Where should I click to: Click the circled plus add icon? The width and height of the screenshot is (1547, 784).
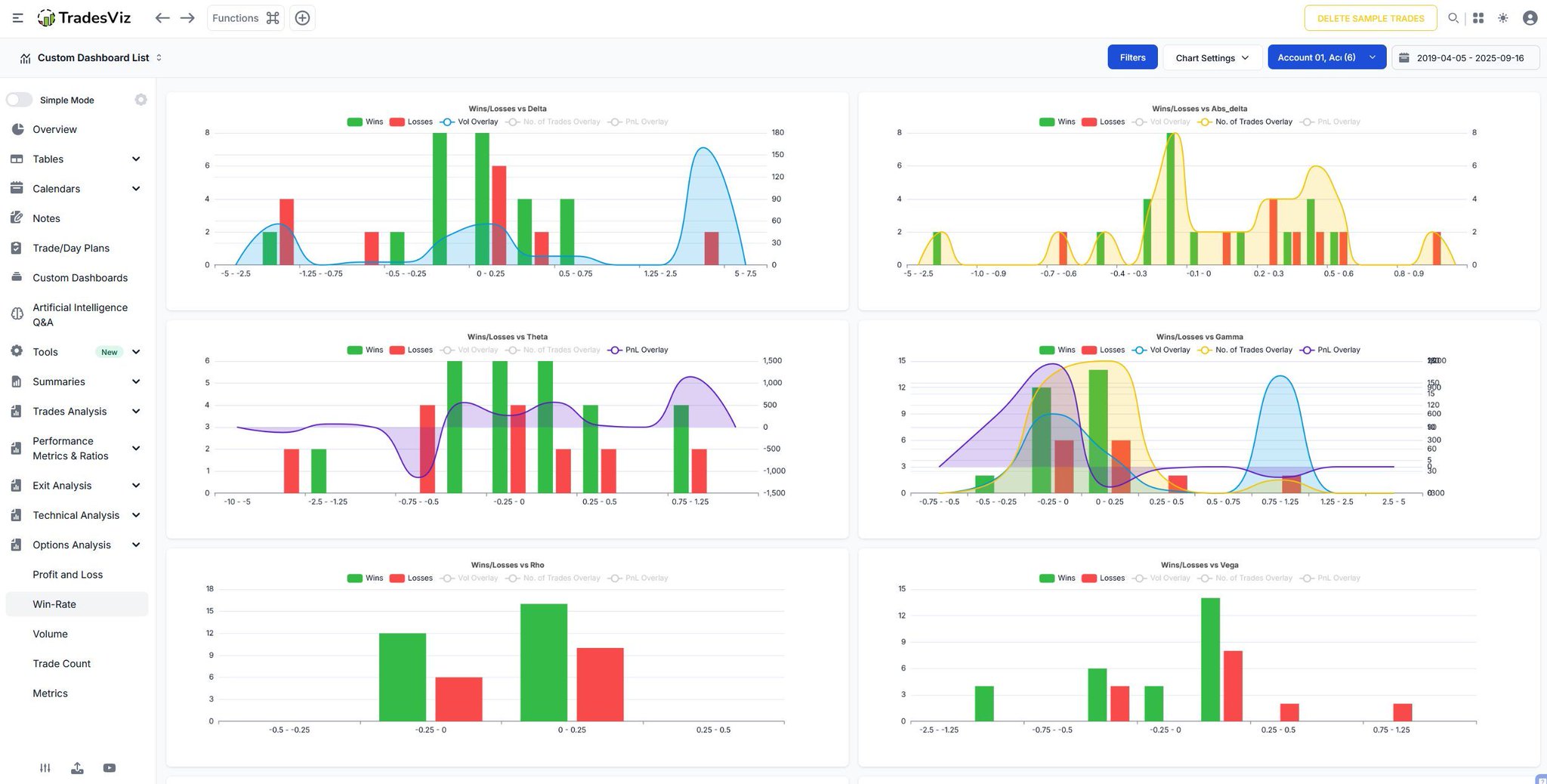click(x=302, y=18)
